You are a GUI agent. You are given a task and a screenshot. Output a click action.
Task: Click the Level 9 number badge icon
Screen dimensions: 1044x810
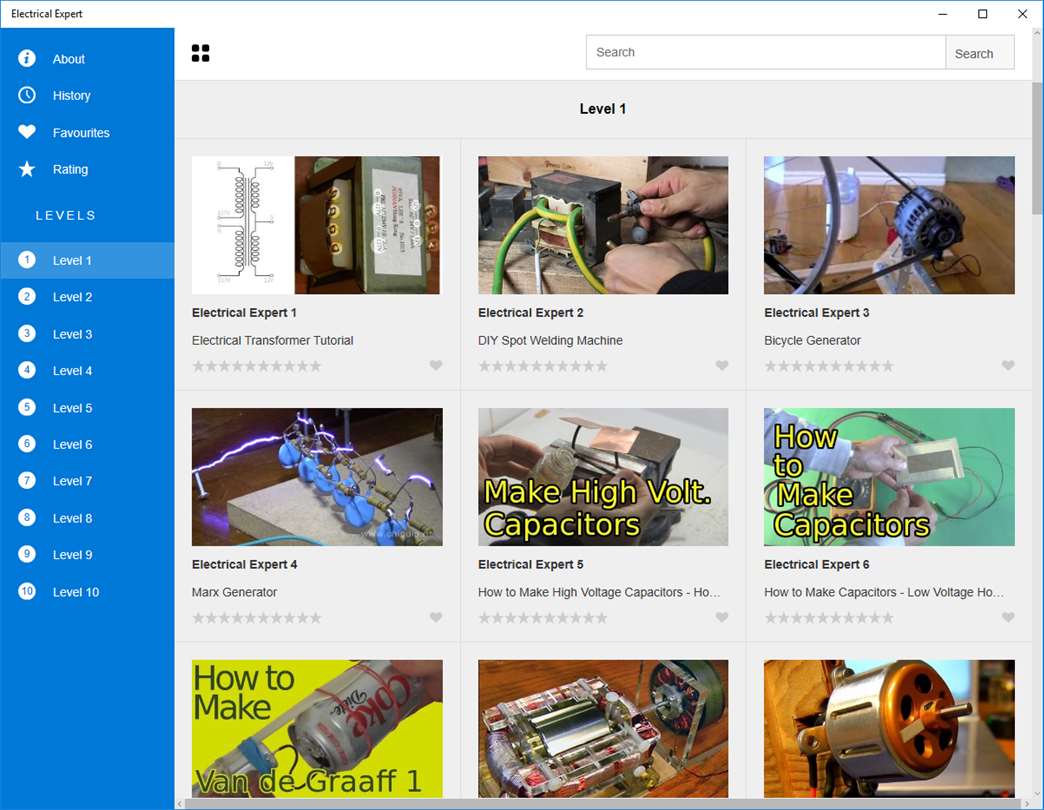pyautogui.click(x=27, y=554)
